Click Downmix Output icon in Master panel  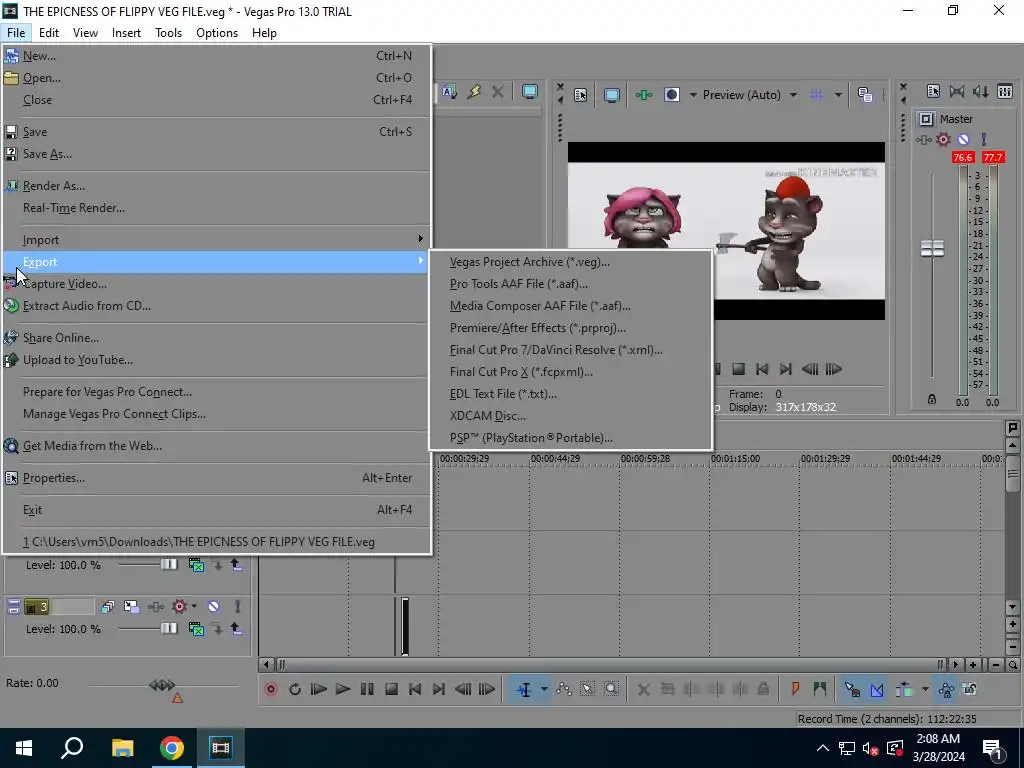957,91
